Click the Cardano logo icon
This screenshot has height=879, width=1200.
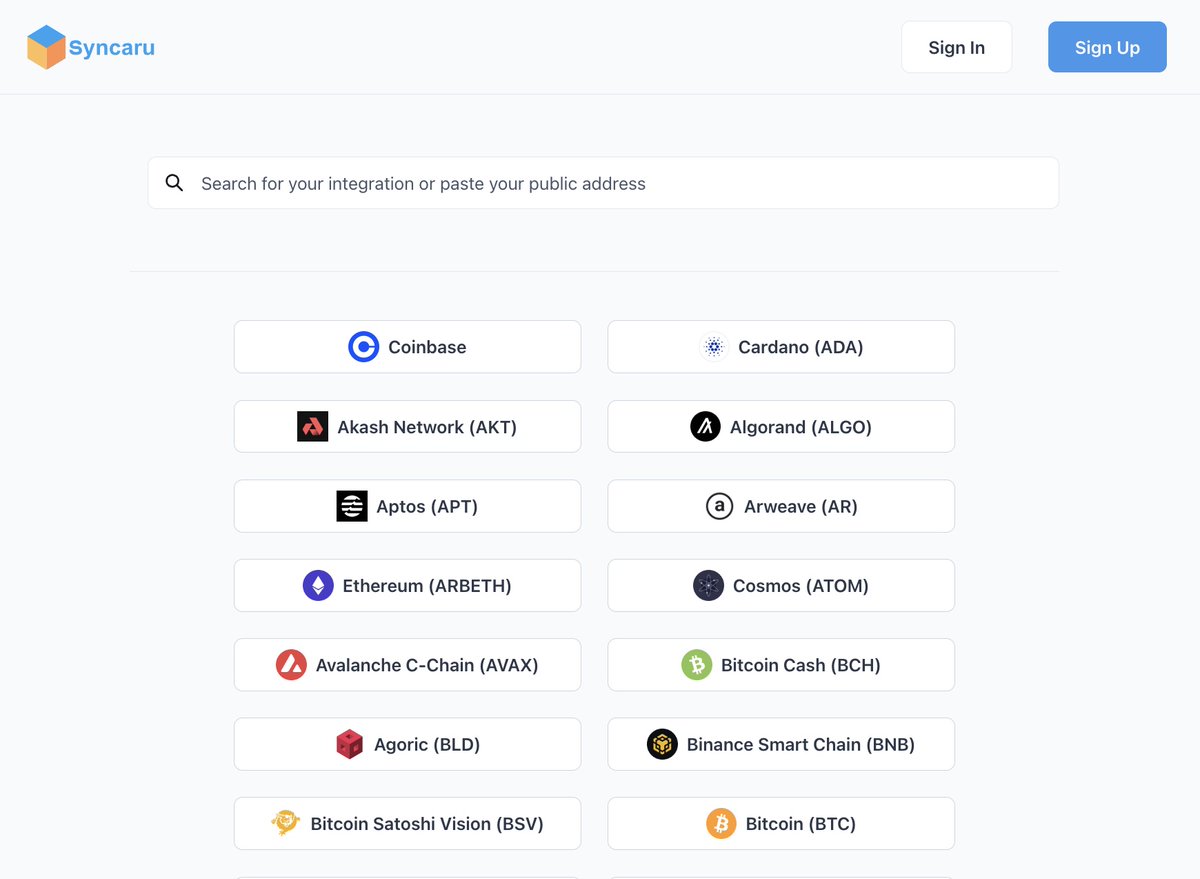713,347
